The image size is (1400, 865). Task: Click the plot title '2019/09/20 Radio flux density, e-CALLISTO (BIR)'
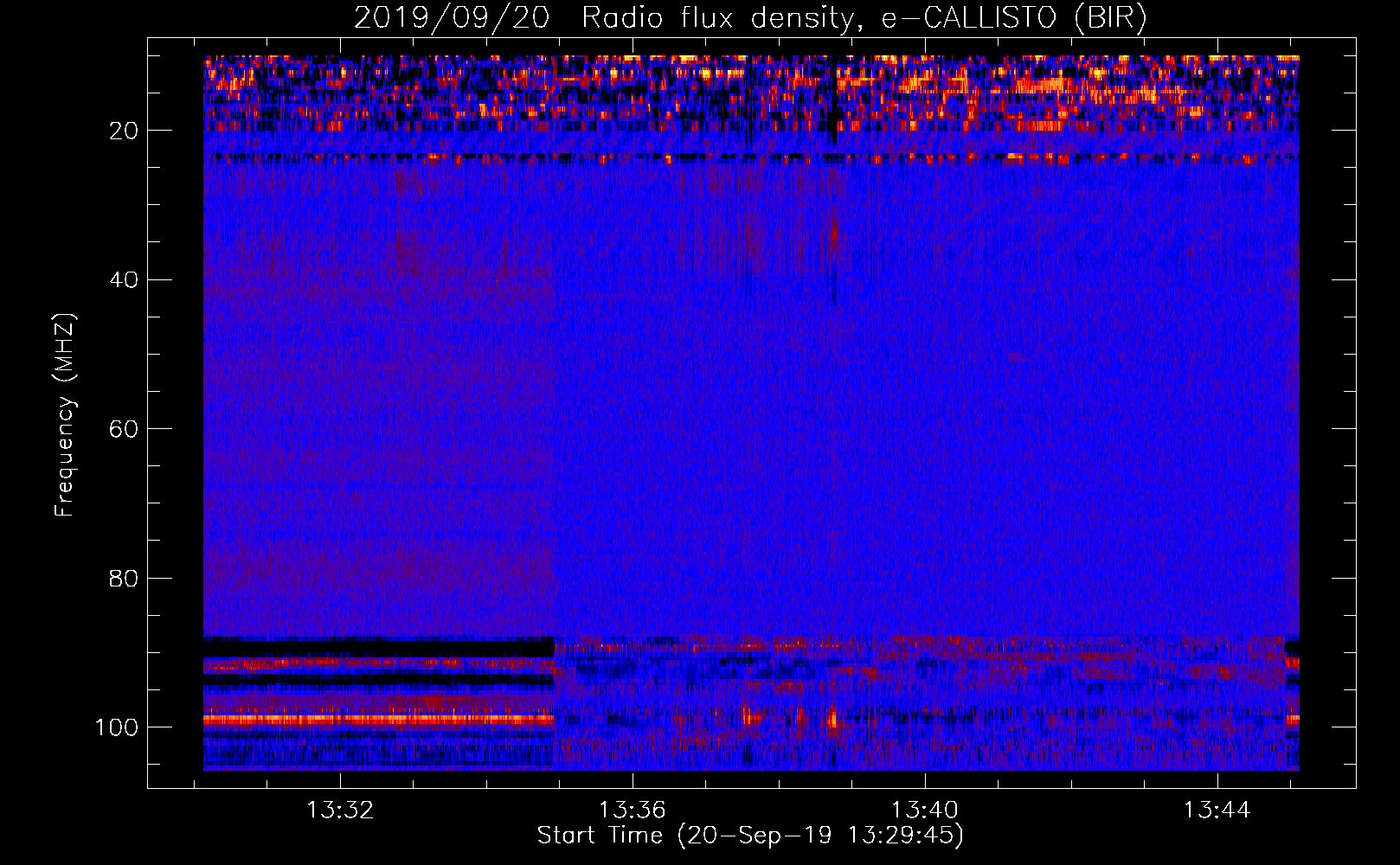pos(750,17)
